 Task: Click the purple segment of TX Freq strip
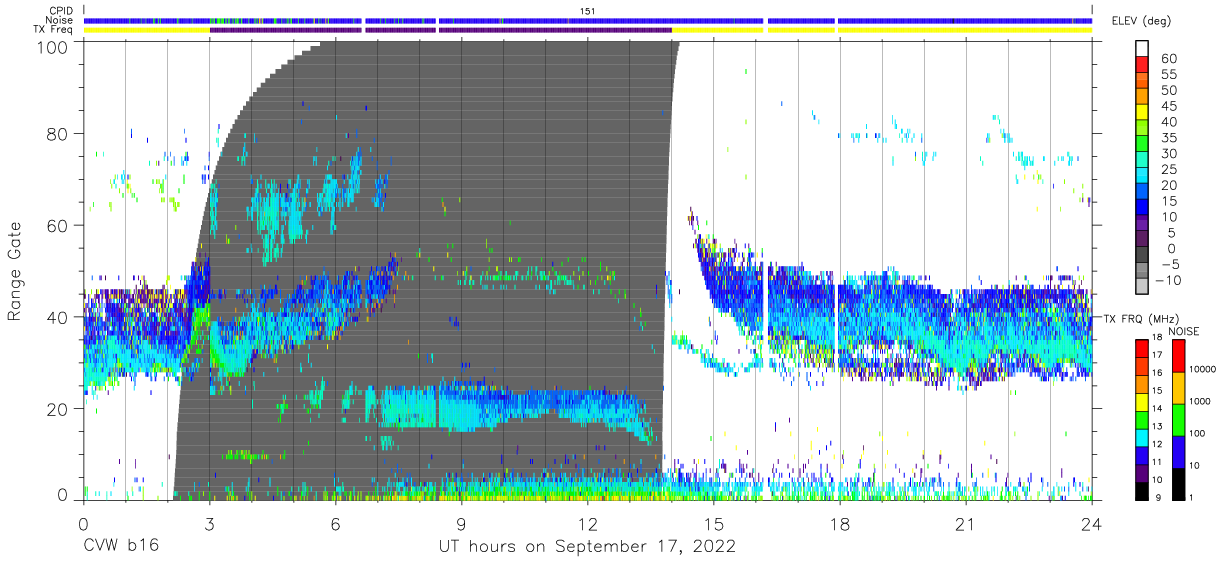(440, 30)
